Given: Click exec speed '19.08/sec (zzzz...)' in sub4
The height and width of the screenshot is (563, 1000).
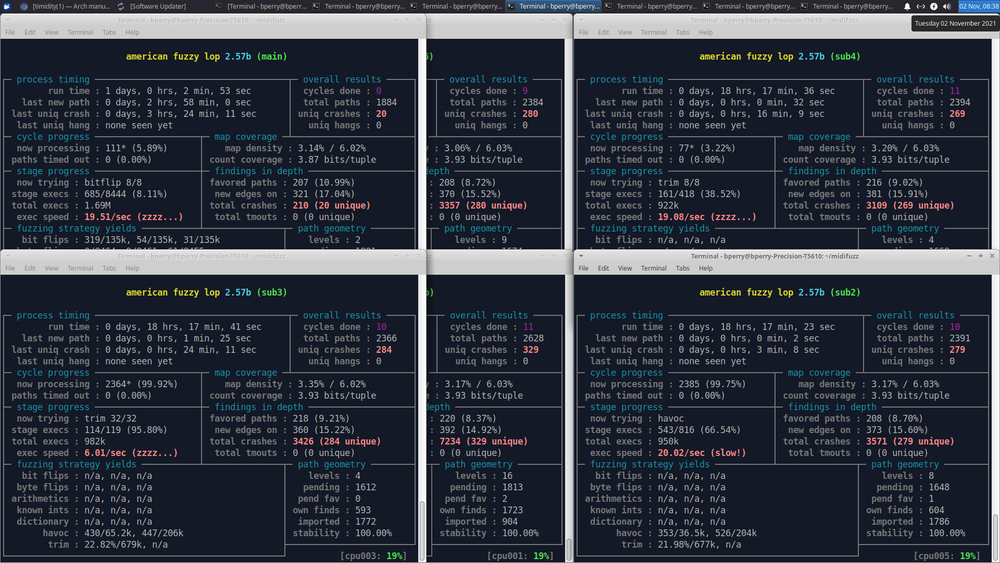Looking at the screenshot, I should click(707, 217).
